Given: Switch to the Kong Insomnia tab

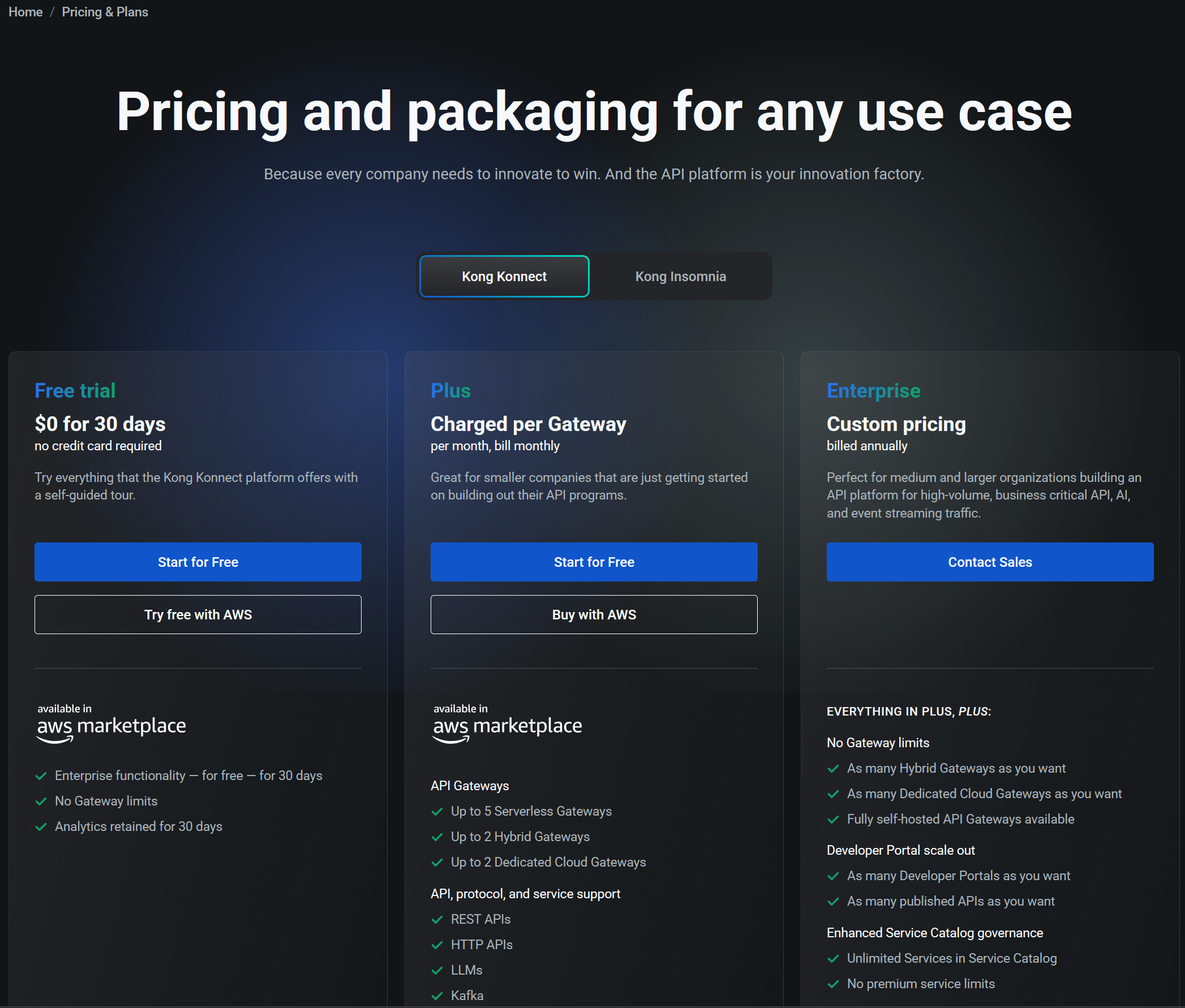Looking at the screenshot, I should click(x=680, y=277).
